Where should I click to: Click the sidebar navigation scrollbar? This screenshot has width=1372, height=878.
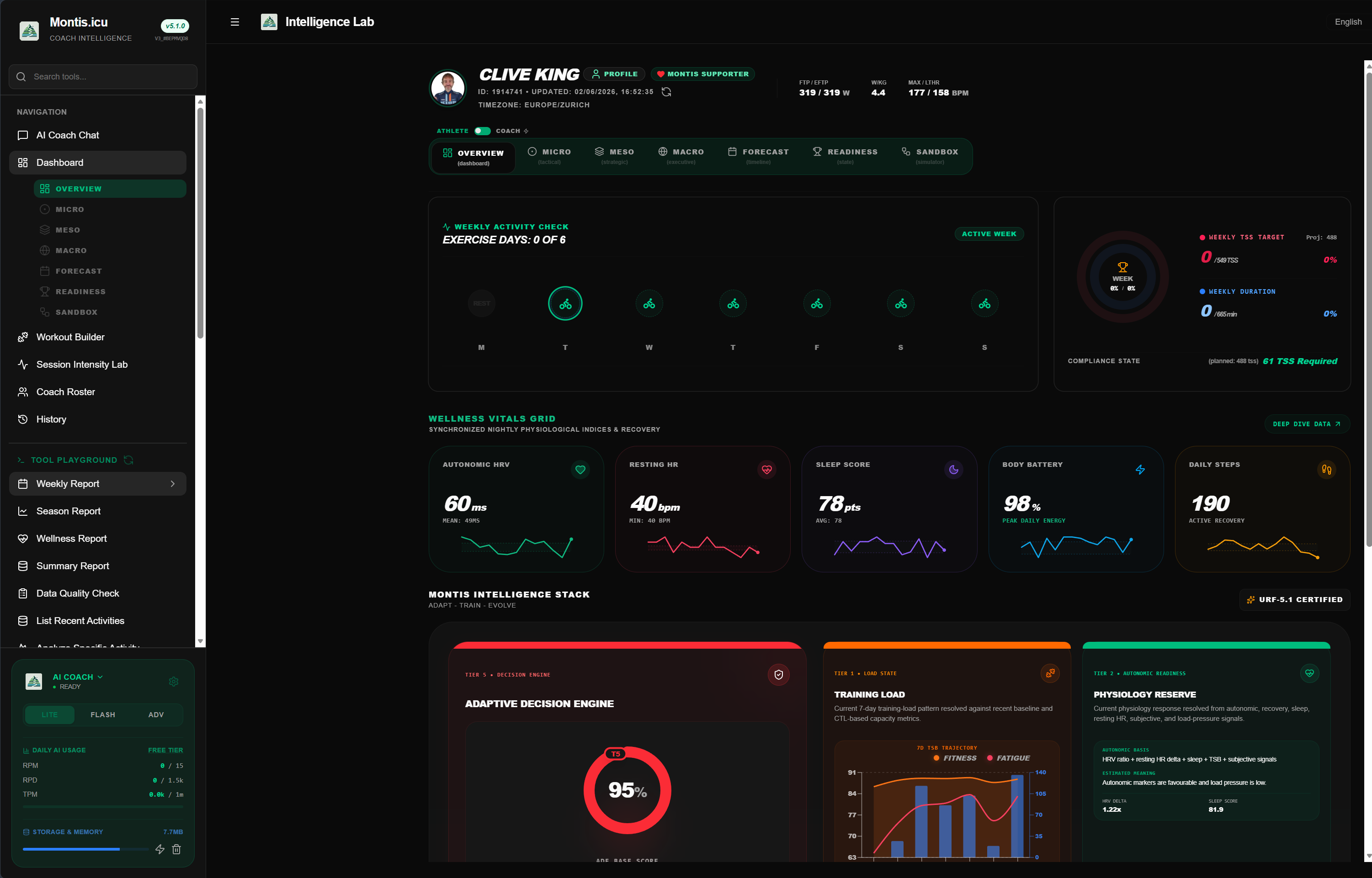pos(200,222)
